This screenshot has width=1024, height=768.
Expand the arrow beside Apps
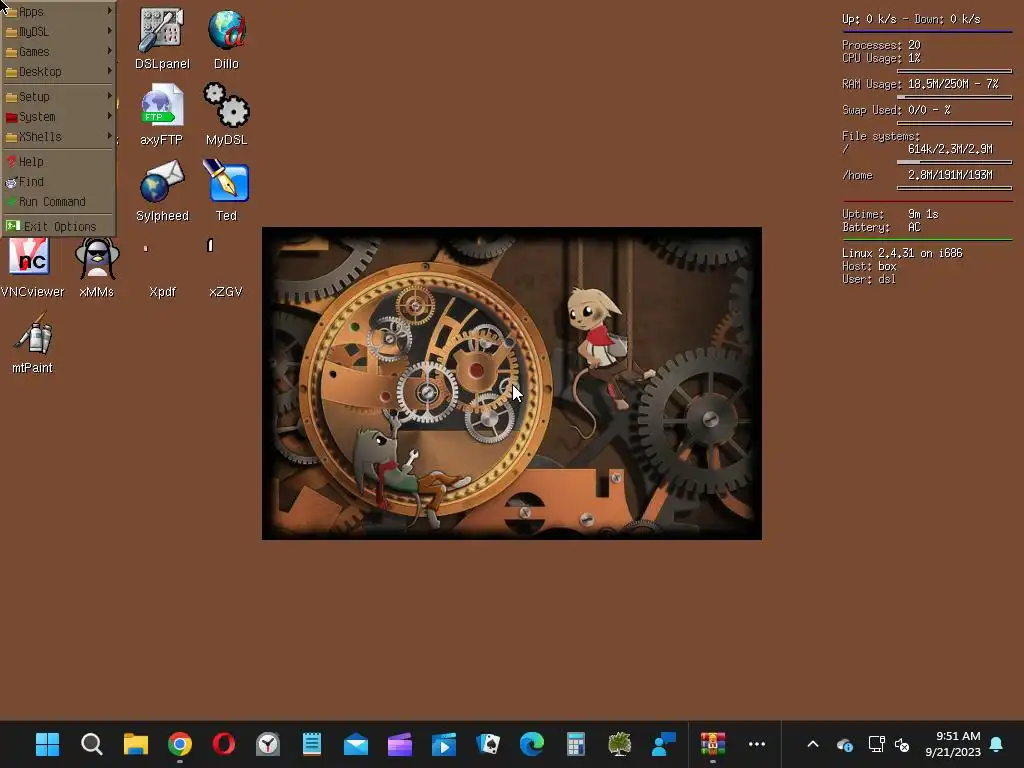point(109,10)
